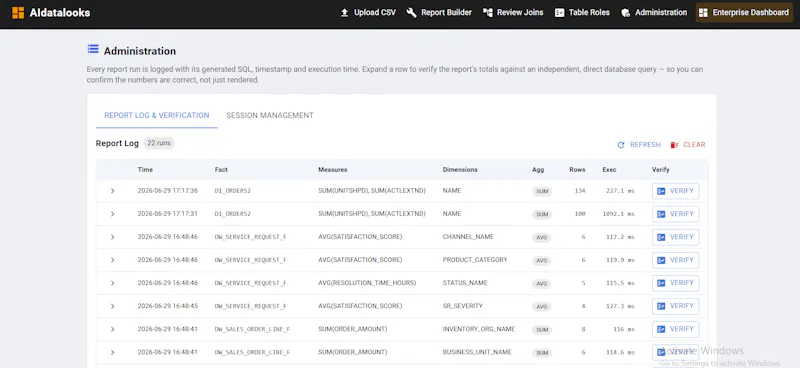The image size is (800, 368).
Task: Click the INVENTORY_ORG_NAME dimension cell
Action: pyautogui.click(x=479, y=329)
